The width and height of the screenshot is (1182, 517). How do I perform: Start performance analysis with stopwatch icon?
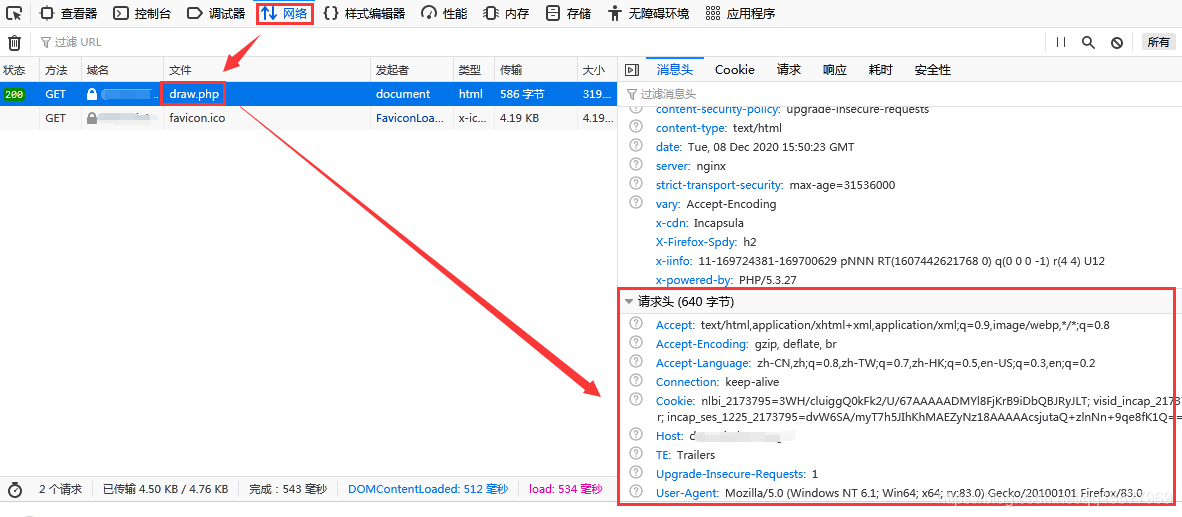[14, 489]
